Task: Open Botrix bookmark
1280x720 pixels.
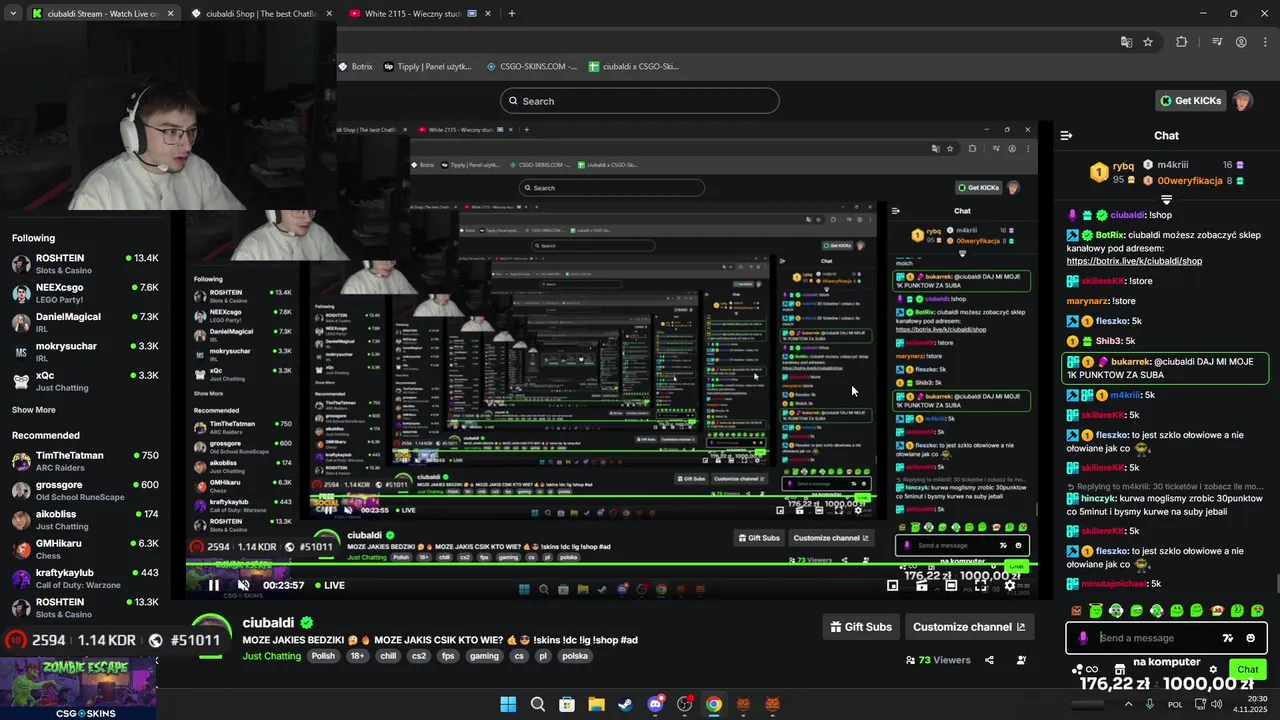Action: click(355, 66)
